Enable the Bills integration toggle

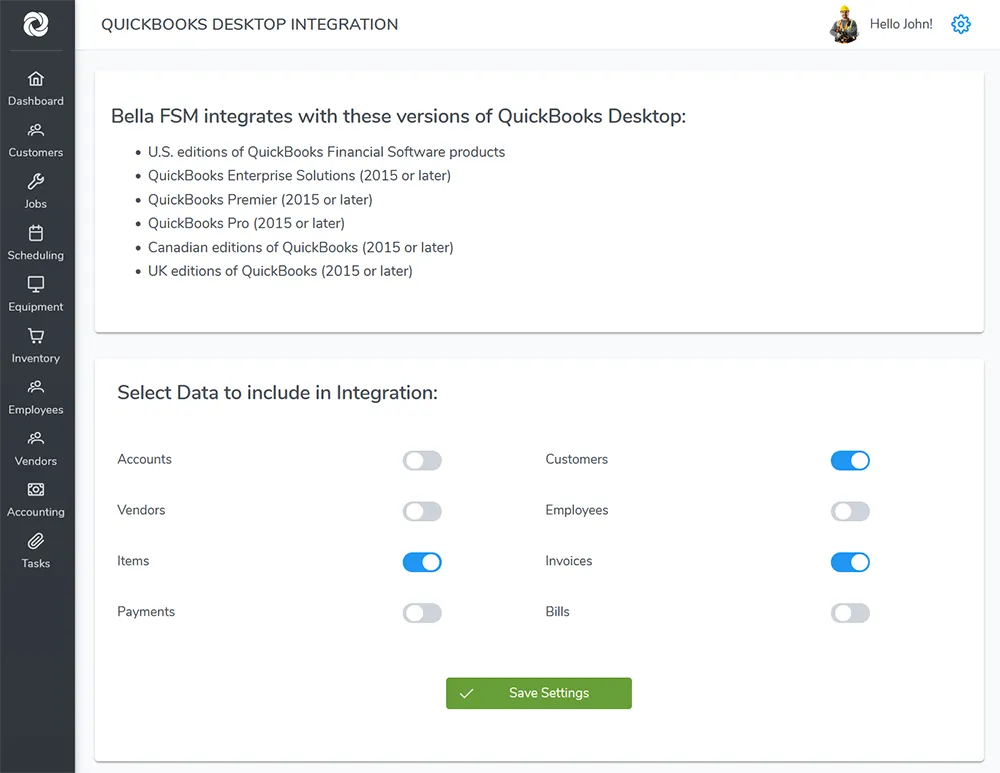click(x=849, y=614)
